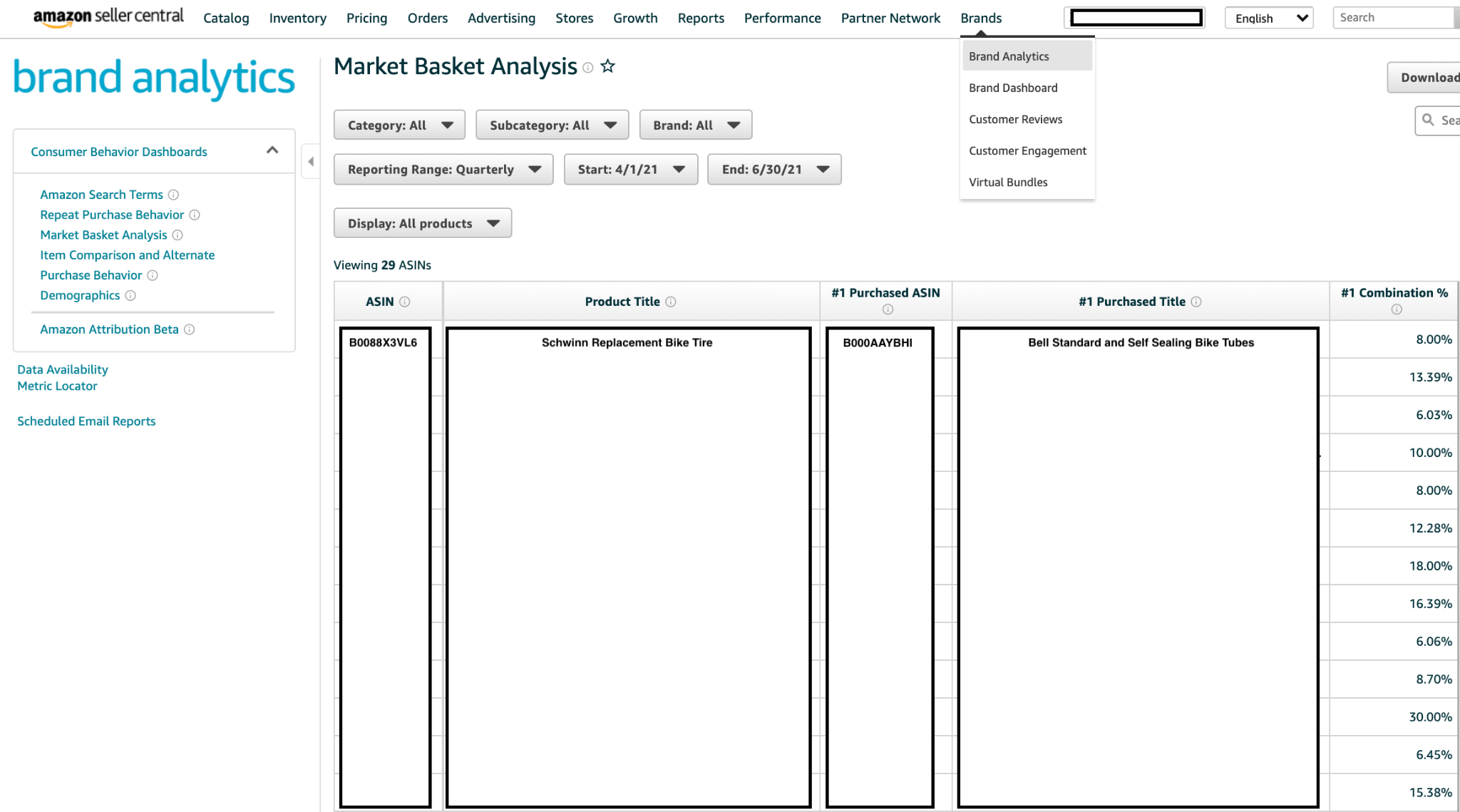Open the Category: All dropdown
Screen dimensions: 1460x812
(399, 125)
